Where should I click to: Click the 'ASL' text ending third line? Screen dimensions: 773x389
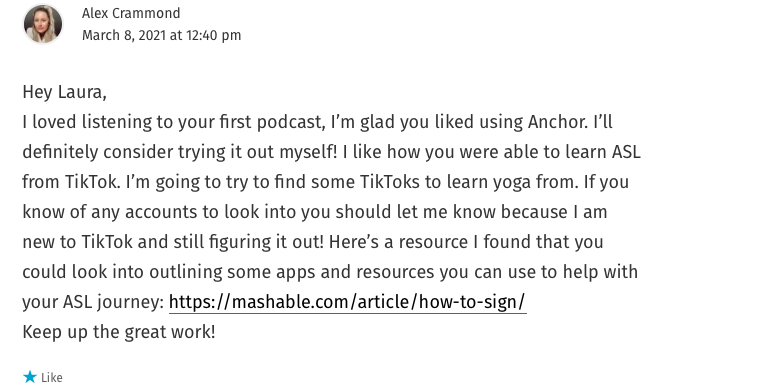626,152
